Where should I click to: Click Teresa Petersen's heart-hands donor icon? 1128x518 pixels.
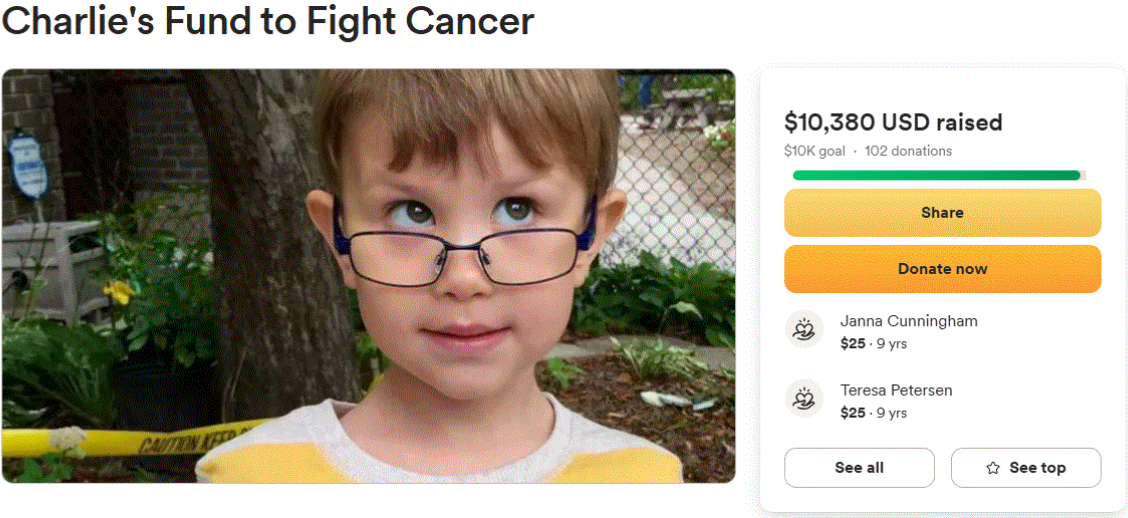(804, 399)
